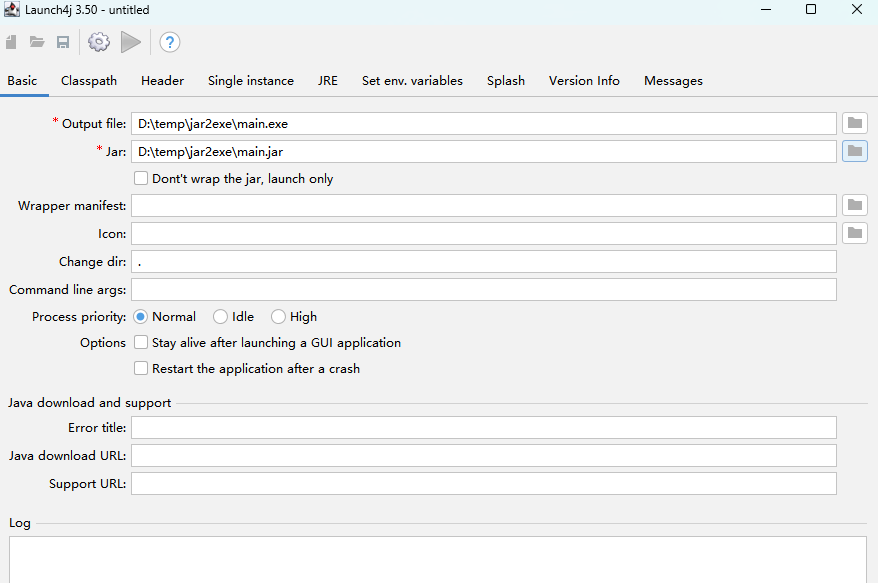This screenshot has width=878, height=583.
Task: Close the Launch4j window
Action: [857, 10]
